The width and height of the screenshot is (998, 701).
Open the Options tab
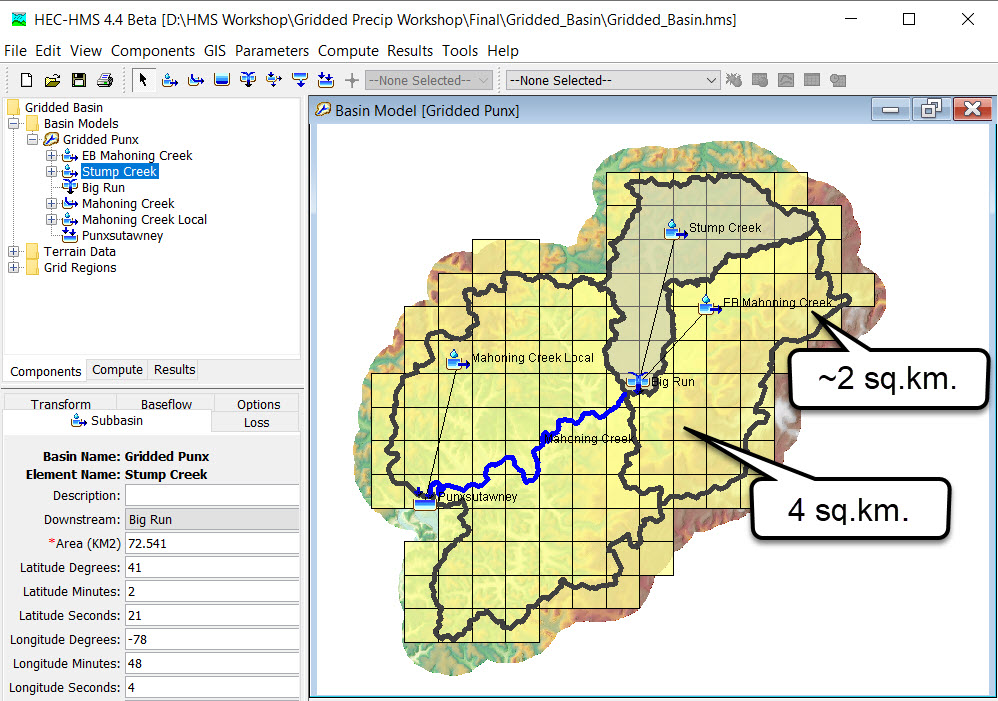point(258,404)
